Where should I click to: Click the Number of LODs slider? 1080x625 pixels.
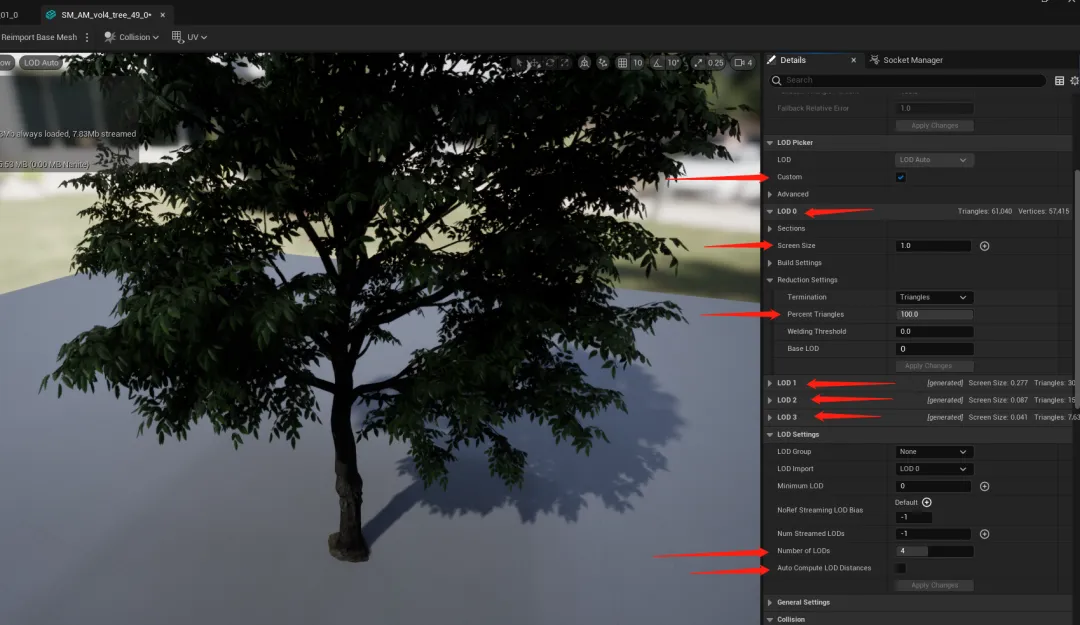click(x=934, y=551)
